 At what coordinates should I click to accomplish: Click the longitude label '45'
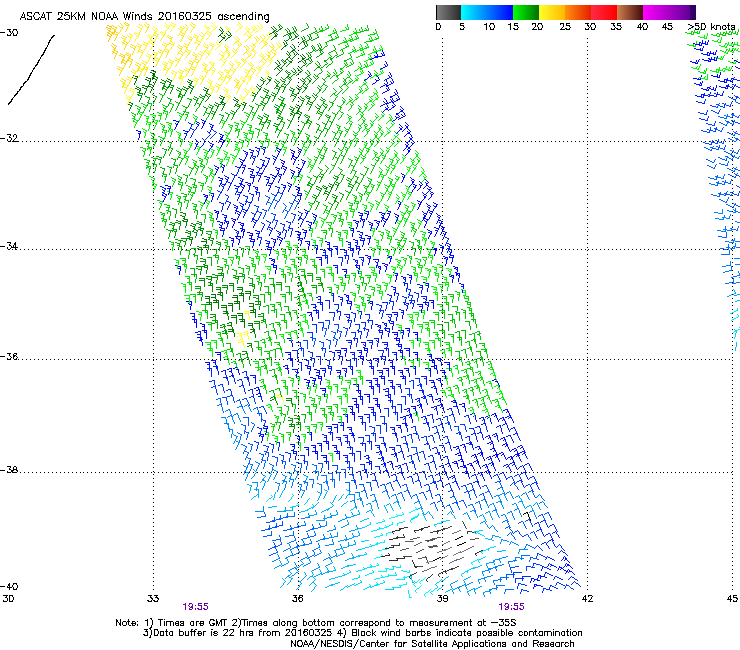732,599
